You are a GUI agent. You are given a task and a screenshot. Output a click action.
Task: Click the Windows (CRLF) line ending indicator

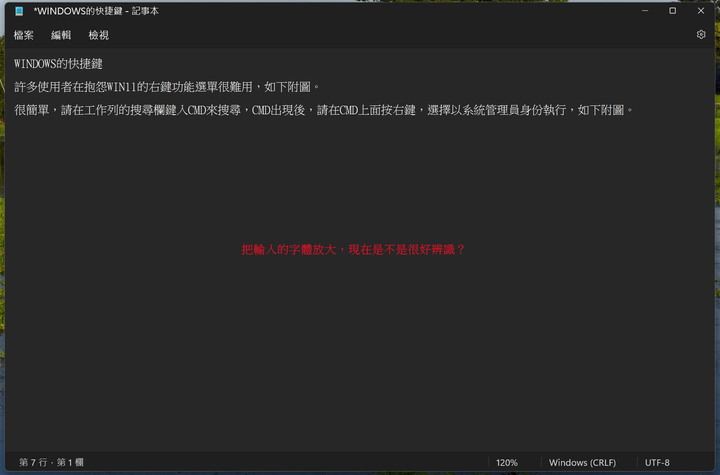[582, 463]
